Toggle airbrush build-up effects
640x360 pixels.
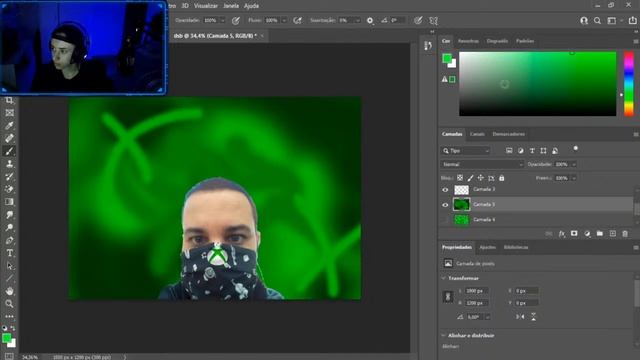coord(298,20)
